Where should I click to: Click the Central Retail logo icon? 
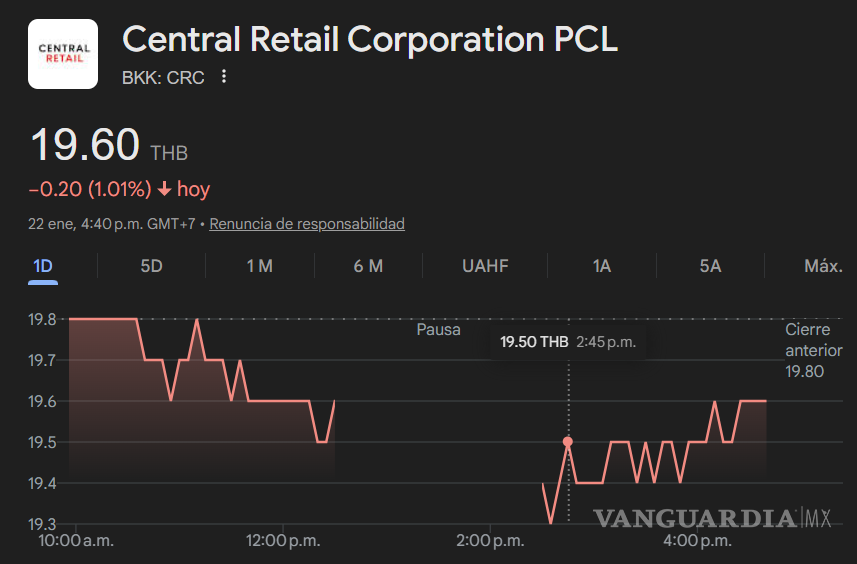(x=63, y=54)
